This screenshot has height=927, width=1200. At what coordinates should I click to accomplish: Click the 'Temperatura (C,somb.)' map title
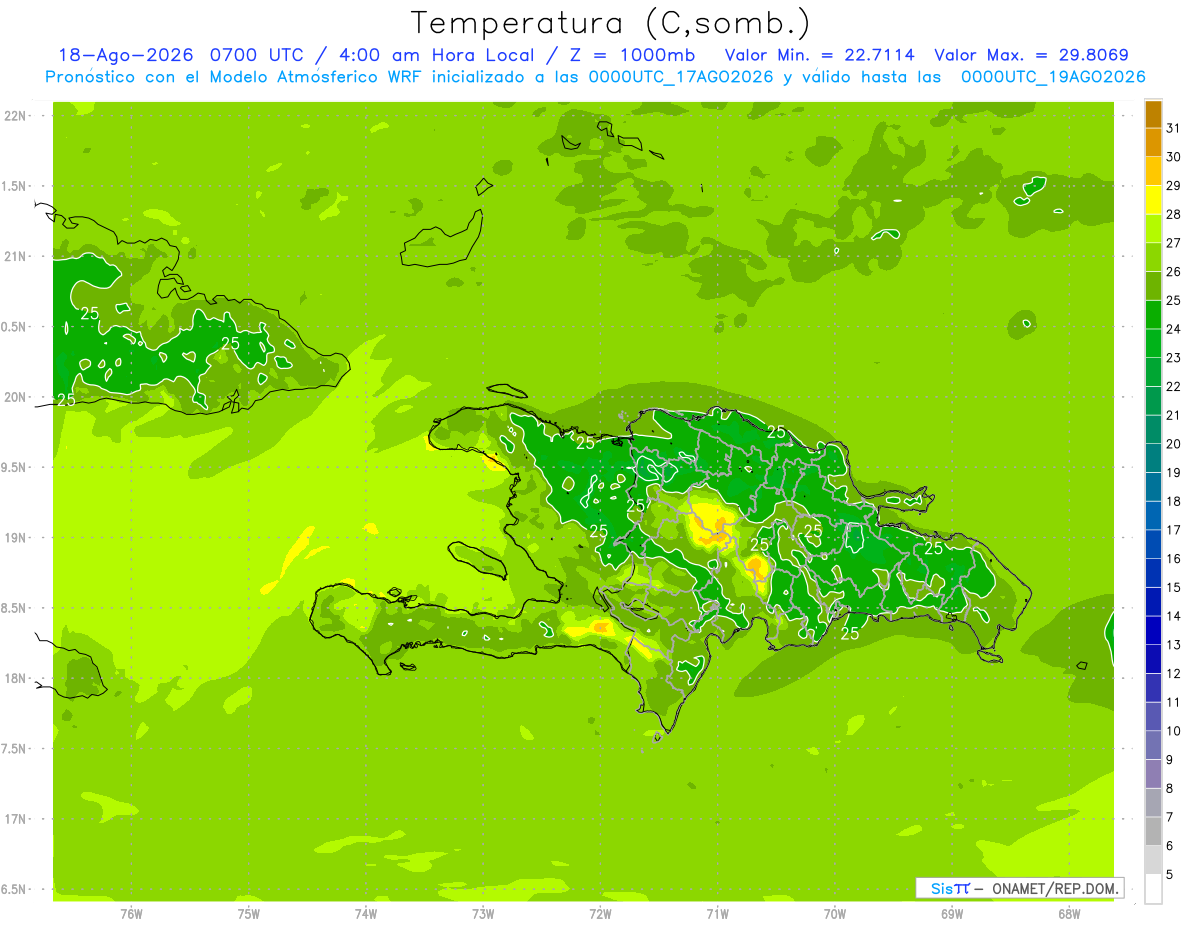click(x=610, y=23)
